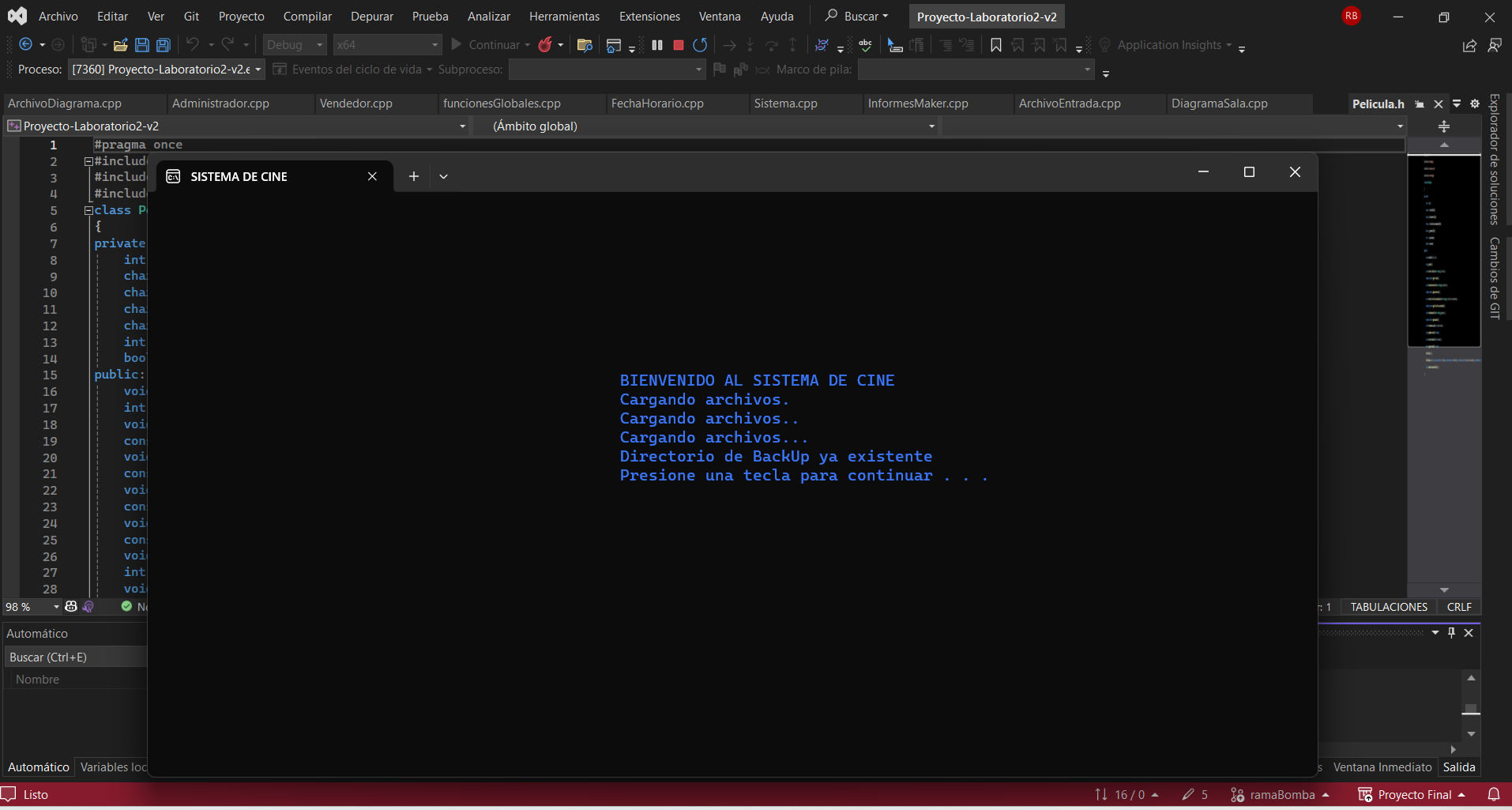Open notifications via the bell icon

point(1492,794)
